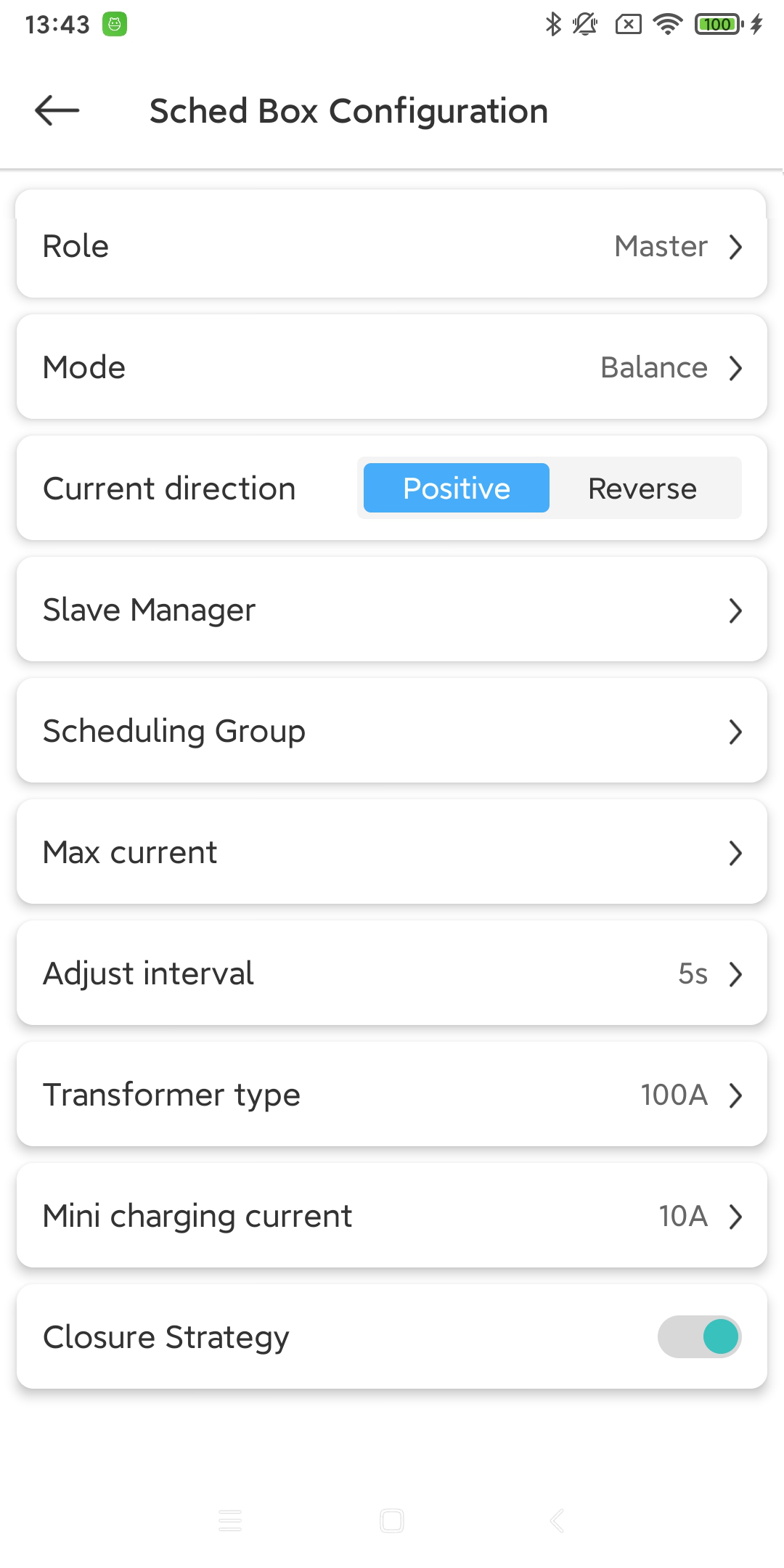Tap the Mini charging current 10A value

(x=683, y=1216)
